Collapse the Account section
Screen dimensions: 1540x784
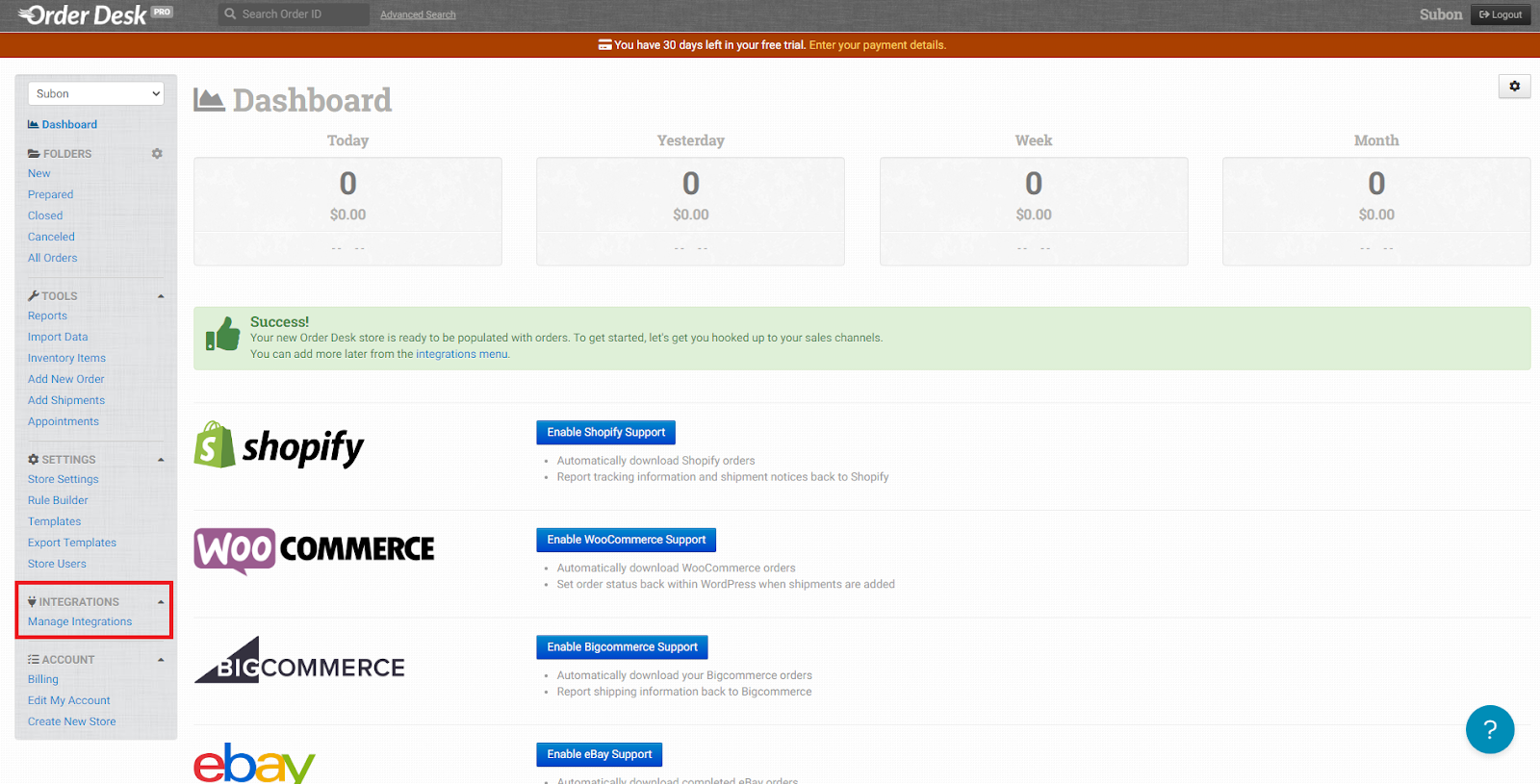point(161,660)
